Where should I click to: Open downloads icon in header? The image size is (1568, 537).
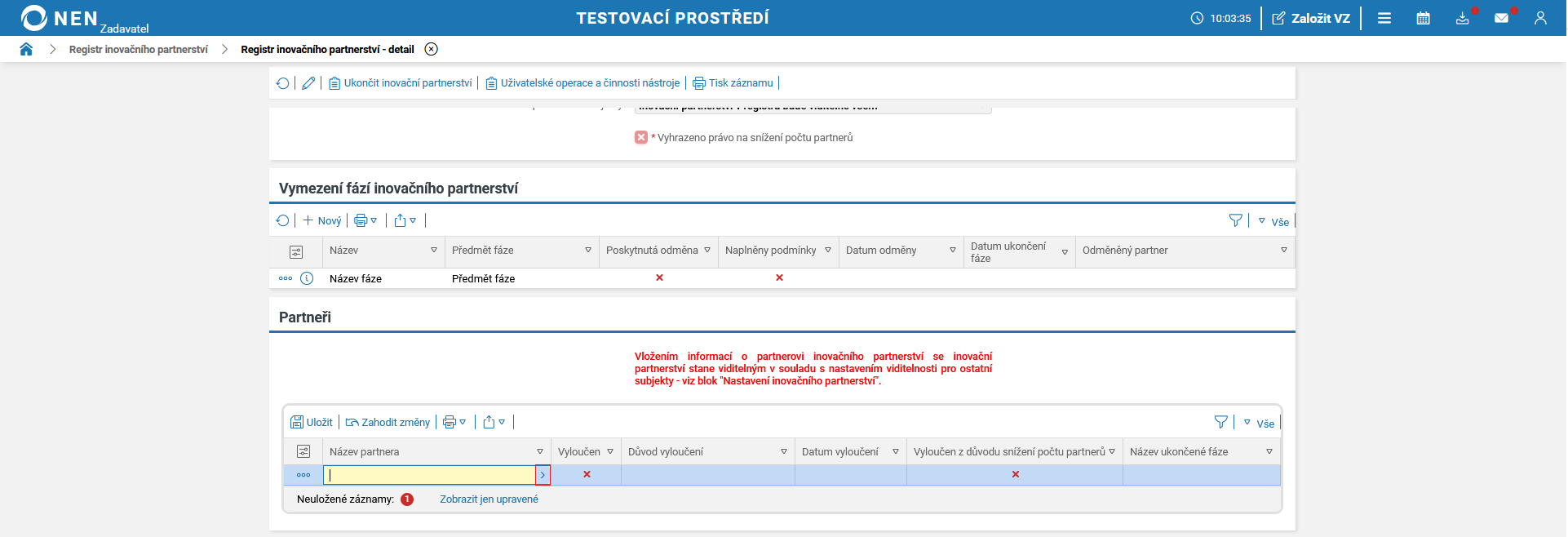1463,18
